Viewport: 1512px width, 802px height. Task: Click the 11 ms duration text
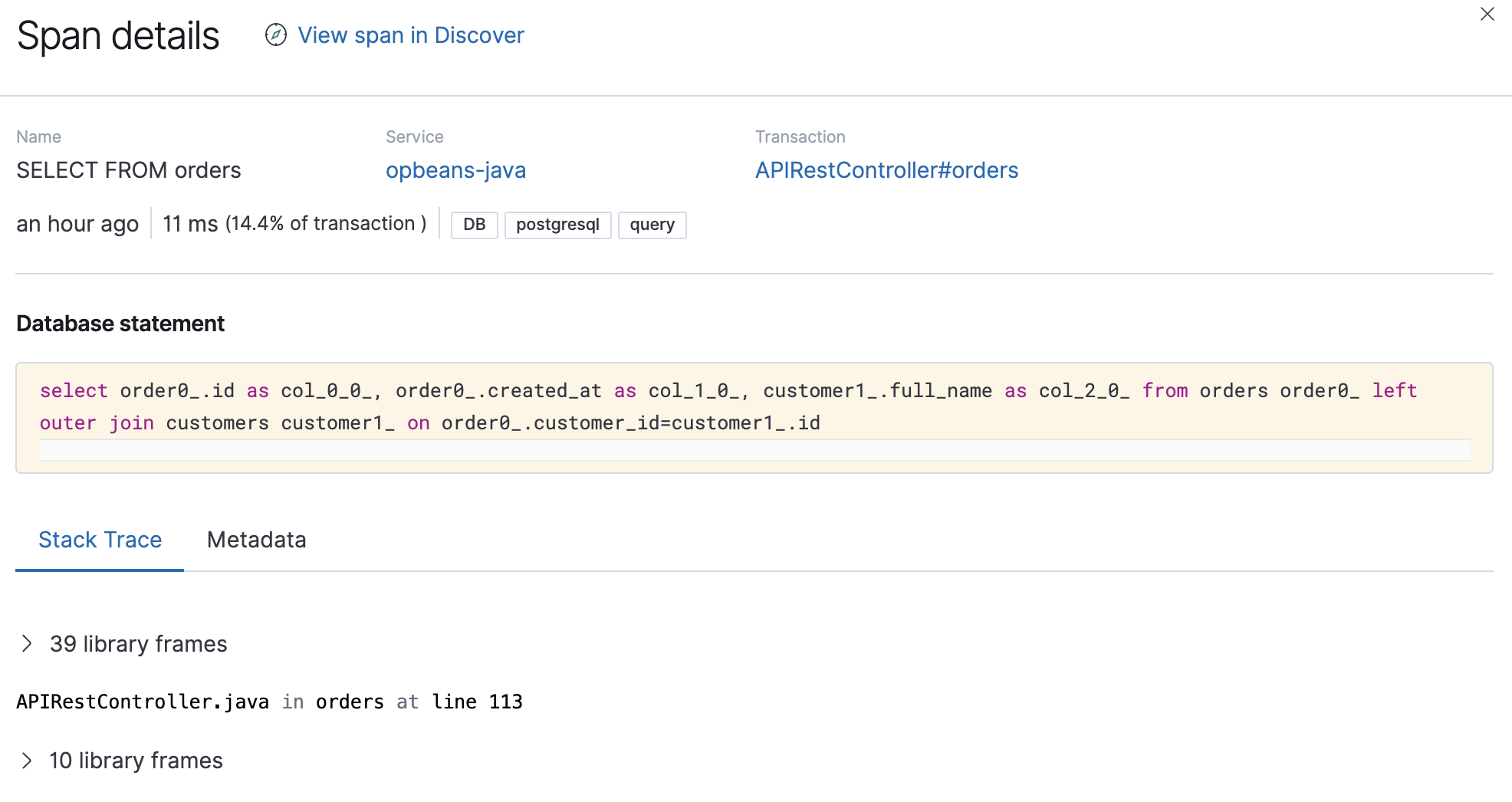(x=189, y=223)
